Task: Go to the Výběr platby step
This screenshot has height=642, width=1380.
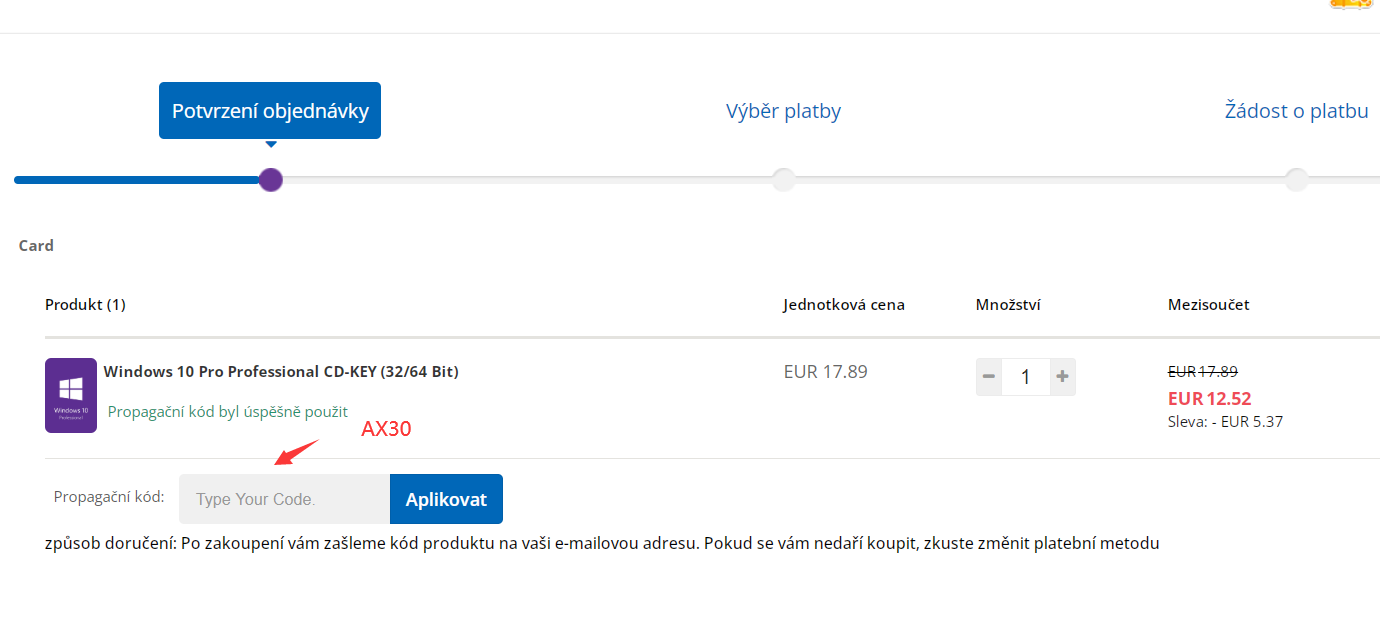Action: pos(783,111)
